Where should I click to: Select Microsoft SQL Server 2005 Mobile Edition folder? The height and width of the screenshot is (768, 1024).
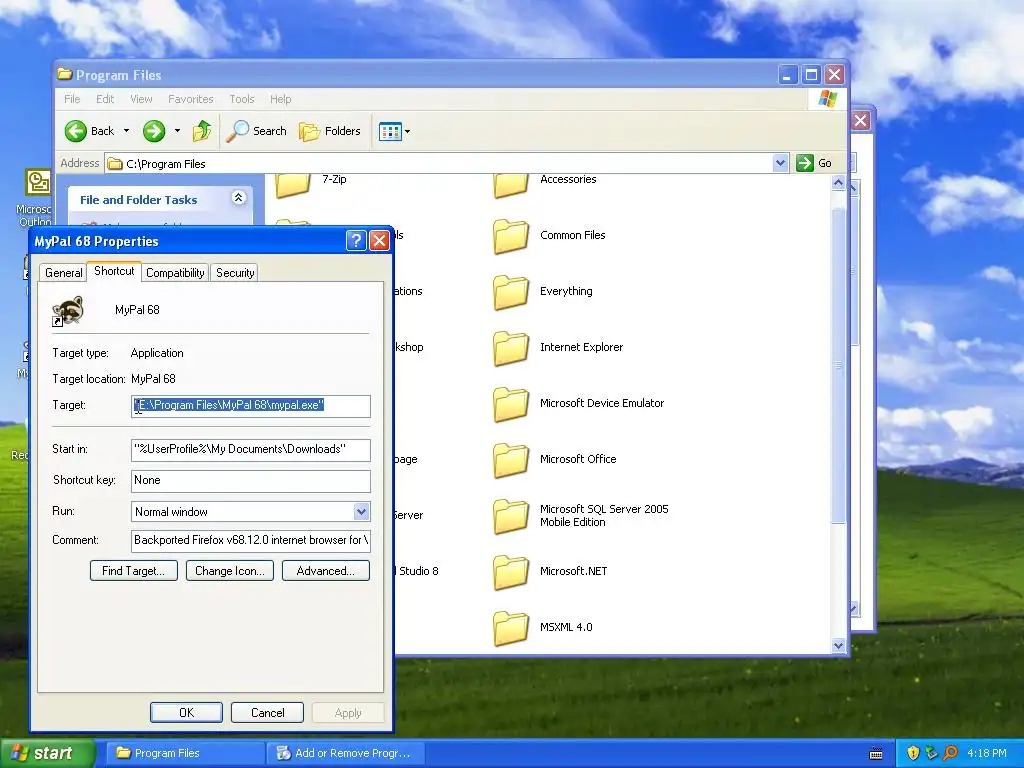[x=511, y=516]
